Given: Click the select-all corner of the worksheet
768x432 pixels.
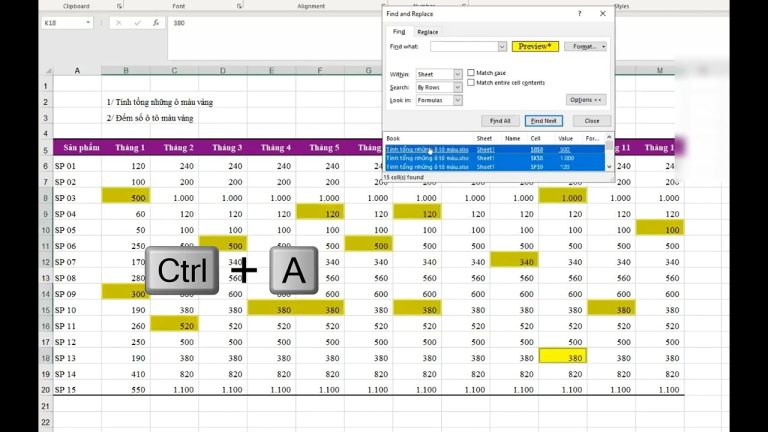Looking at the screenshot, I should [x=48, y=71].
